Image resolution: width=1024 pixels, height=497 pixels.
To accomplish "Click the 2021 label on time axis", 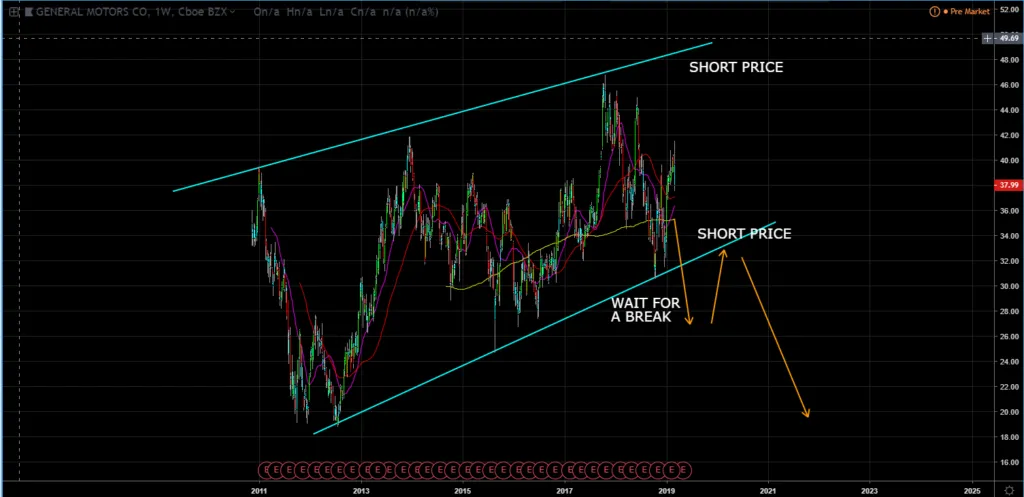I will click(x=768, y=490).
